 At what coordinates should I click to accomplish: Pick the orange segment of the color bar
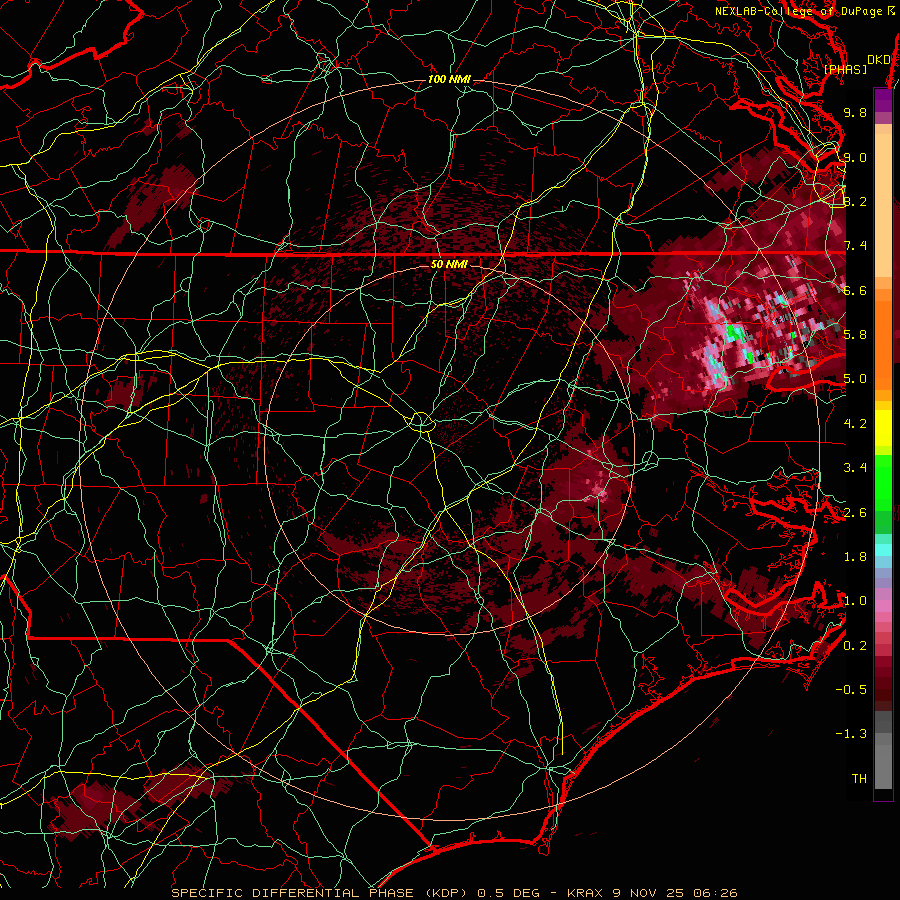tap(883, 340)
